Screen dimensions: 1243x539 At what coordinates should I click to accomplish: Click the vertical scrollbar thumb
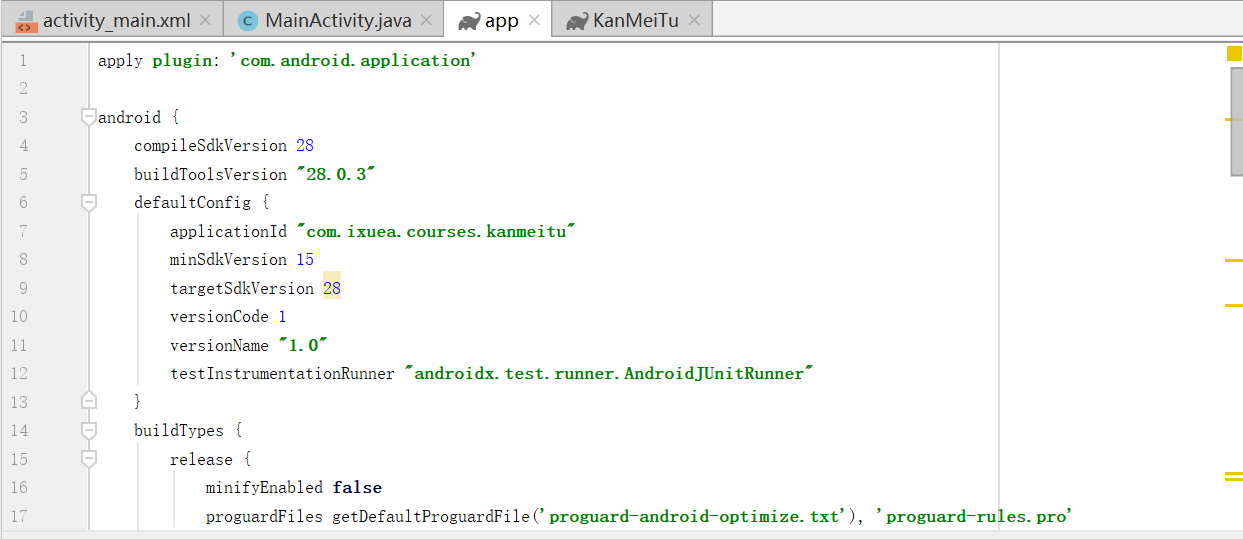(x=1236, y=122)
